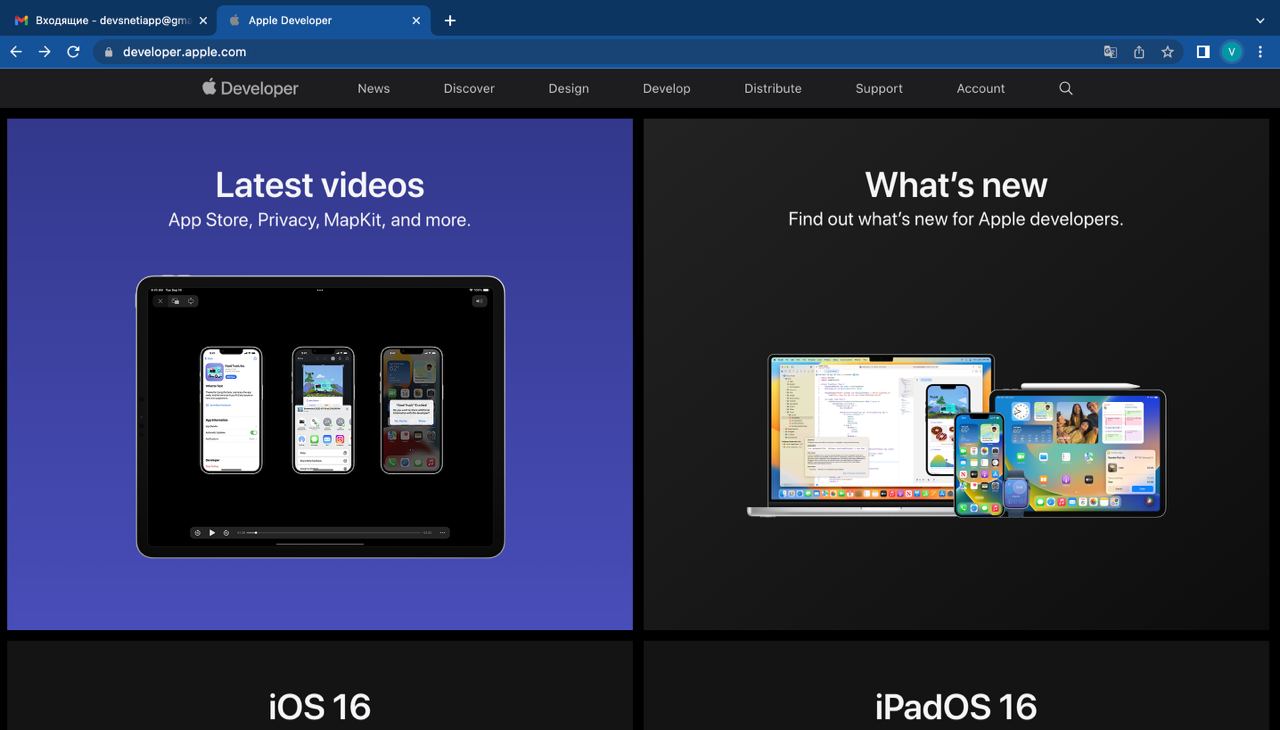The height and width of the screenshot is (730, 1280).
Task: Open the Design menu item
Action: (569, 88)
